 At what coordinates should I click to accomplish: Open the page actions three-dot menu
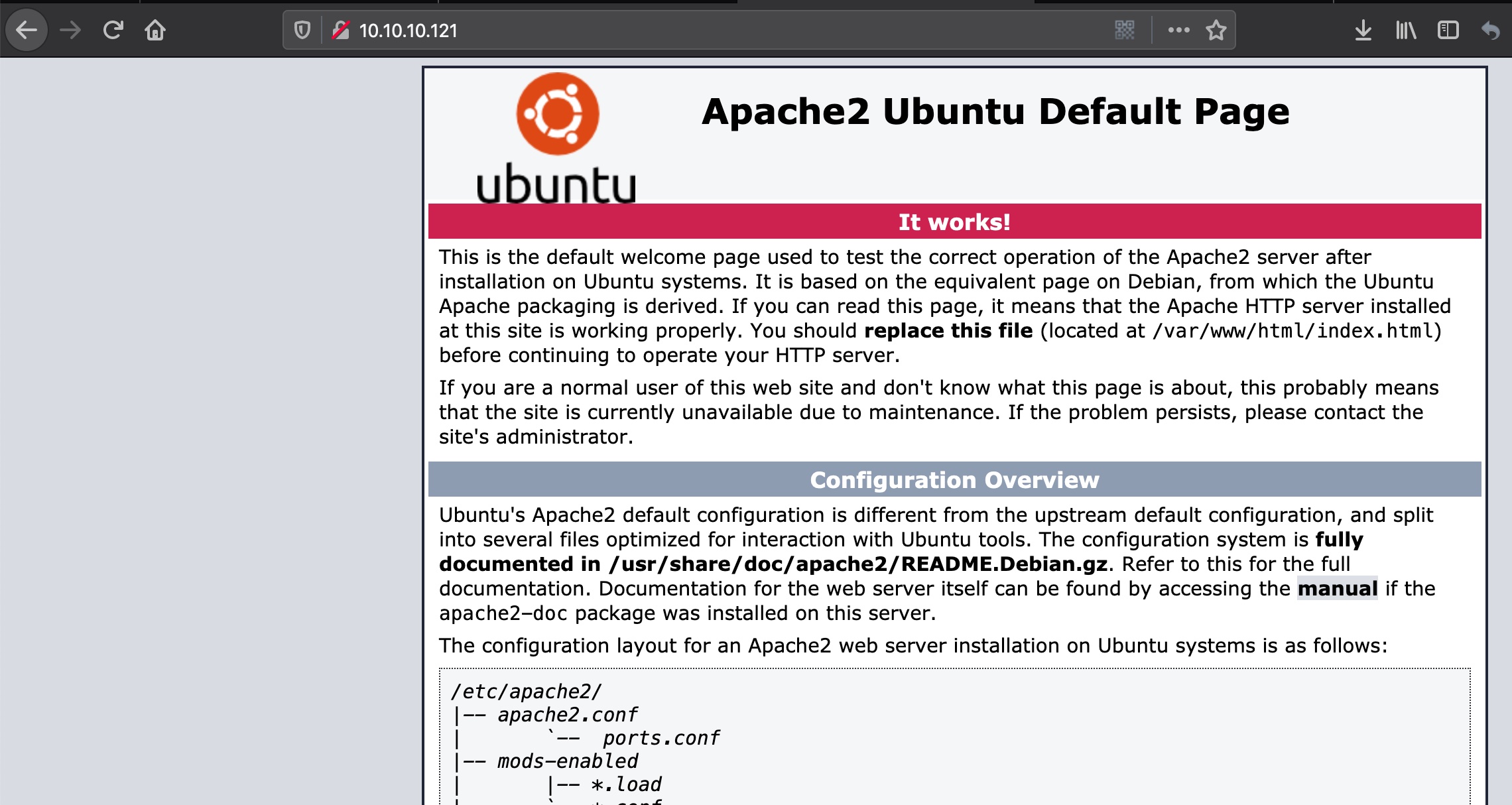pyautogui.click(x=1178, y=31)
